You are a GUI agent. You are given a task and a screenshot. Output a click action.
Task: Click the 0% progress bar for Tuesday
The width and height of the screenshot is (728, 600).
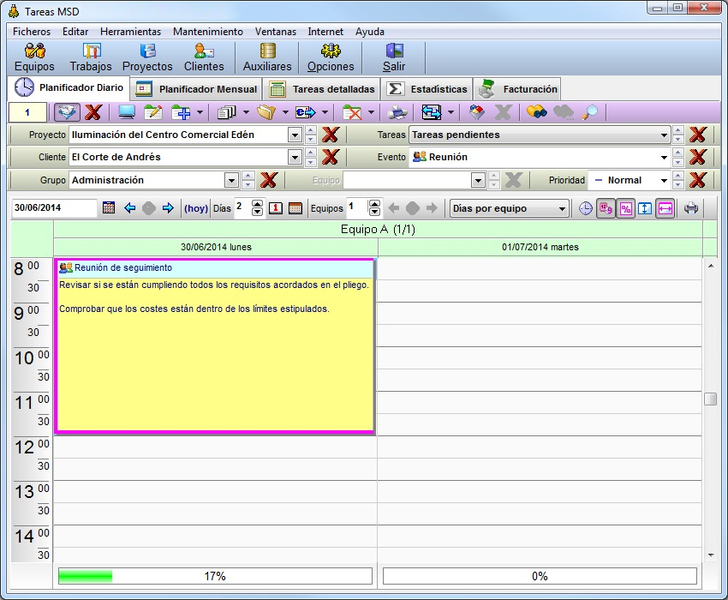[540, 576]
